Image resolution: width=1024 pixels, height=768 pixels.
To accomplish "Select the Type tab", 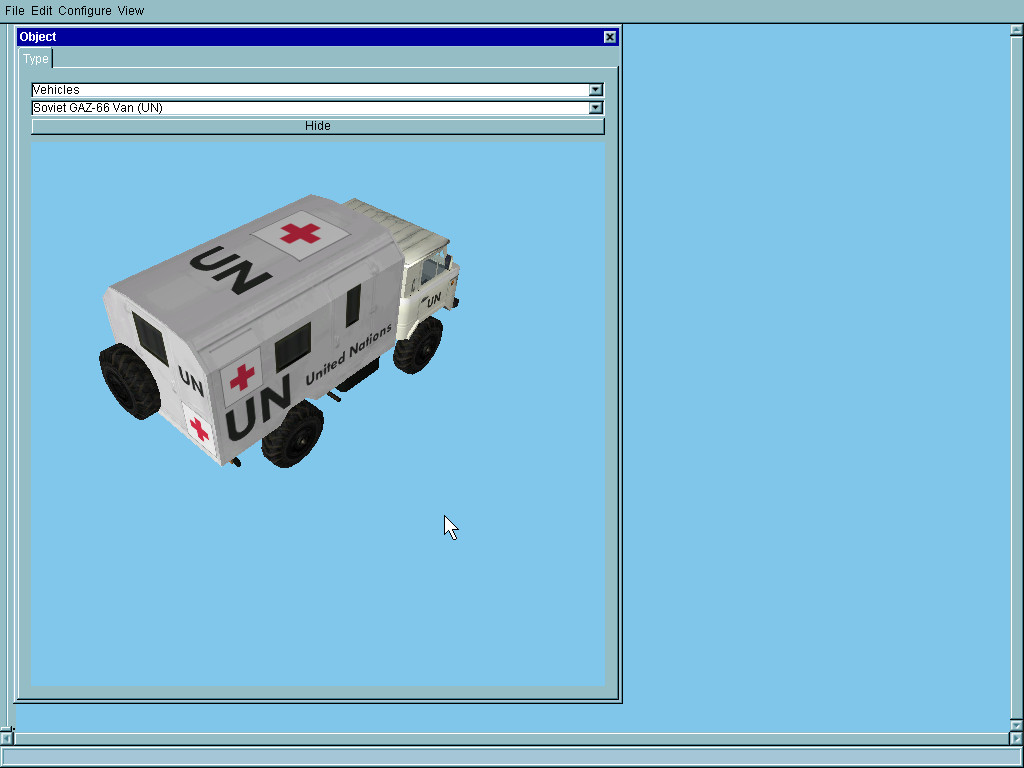I will pos(35,58).
